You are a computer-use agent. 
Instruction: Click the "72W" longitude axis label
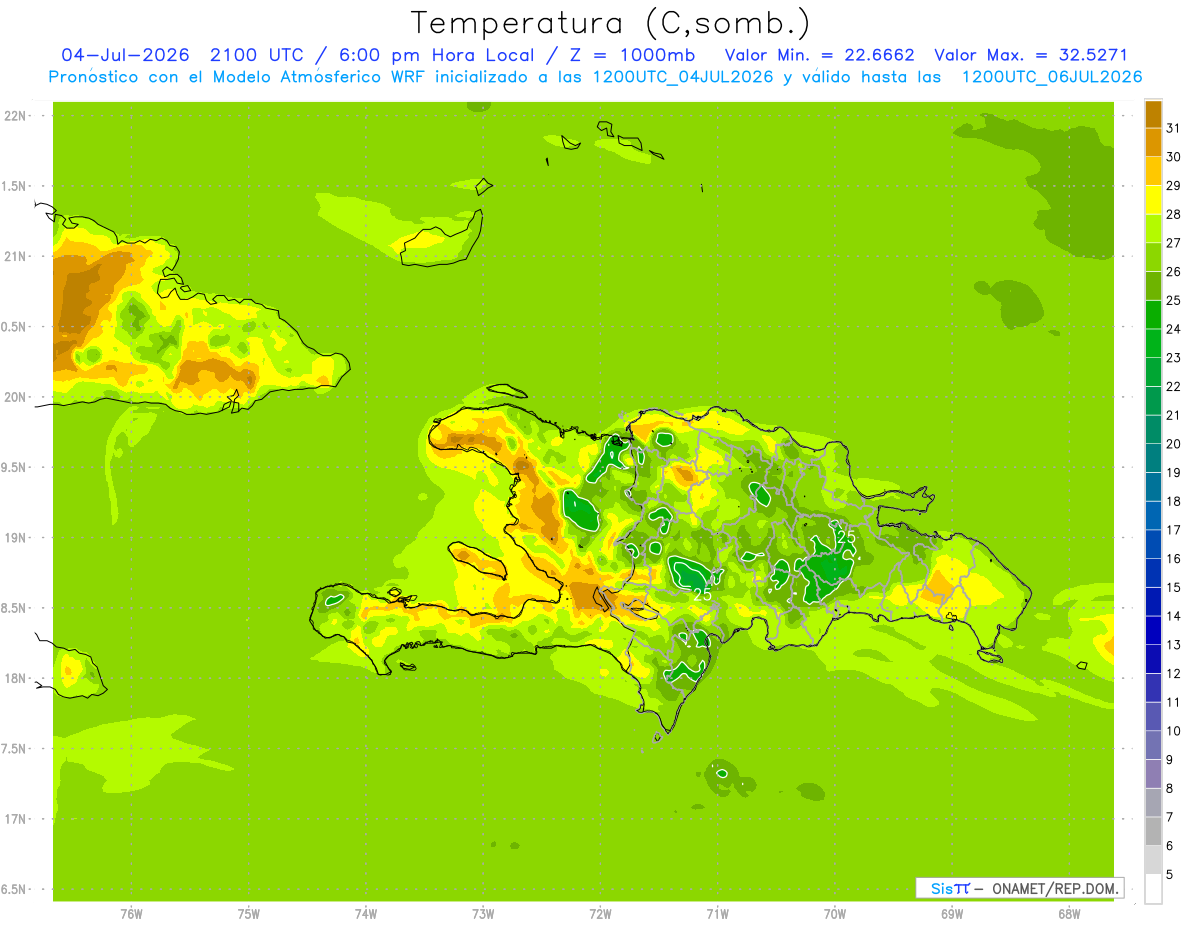coord(600,913)
